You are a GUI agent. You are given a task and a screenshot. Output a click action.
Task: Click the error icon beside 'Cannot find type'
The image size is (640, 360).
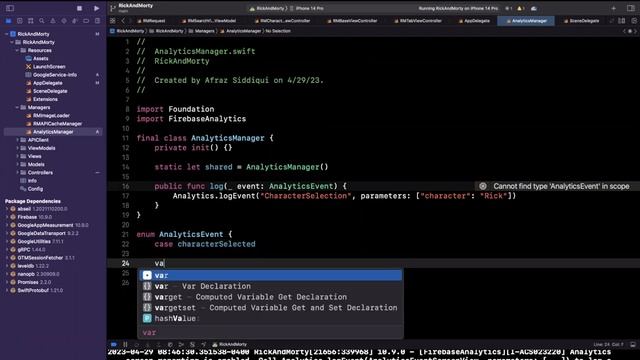click(482, 186)
